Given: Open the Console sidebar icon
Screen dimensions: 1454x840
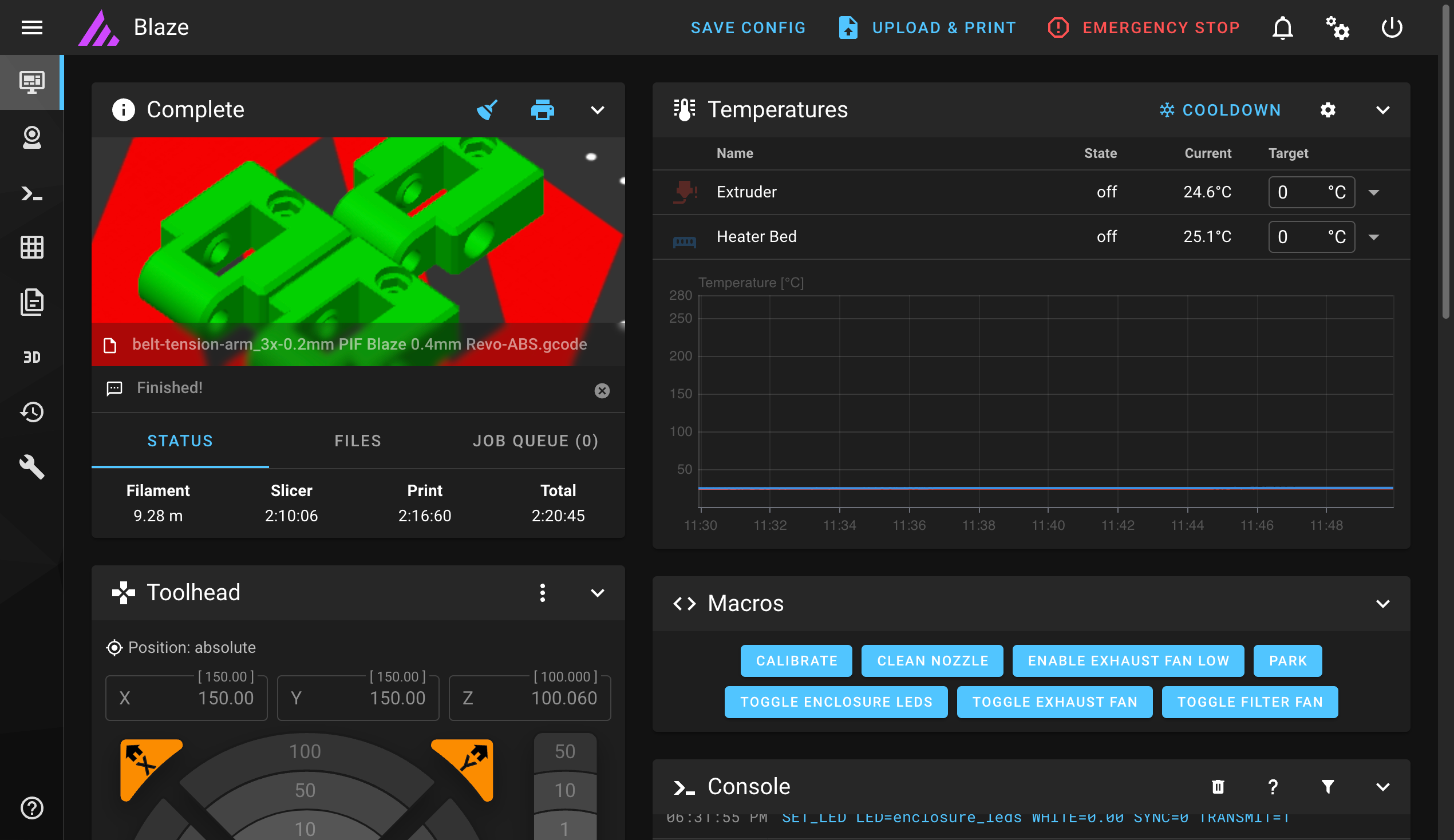Looking at the screenshot, I should pyautogui.click(x=31, y=193).
